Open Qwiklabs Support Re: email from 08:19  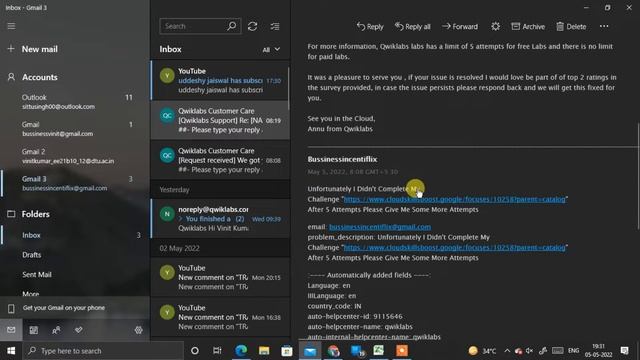coord(220,120)
